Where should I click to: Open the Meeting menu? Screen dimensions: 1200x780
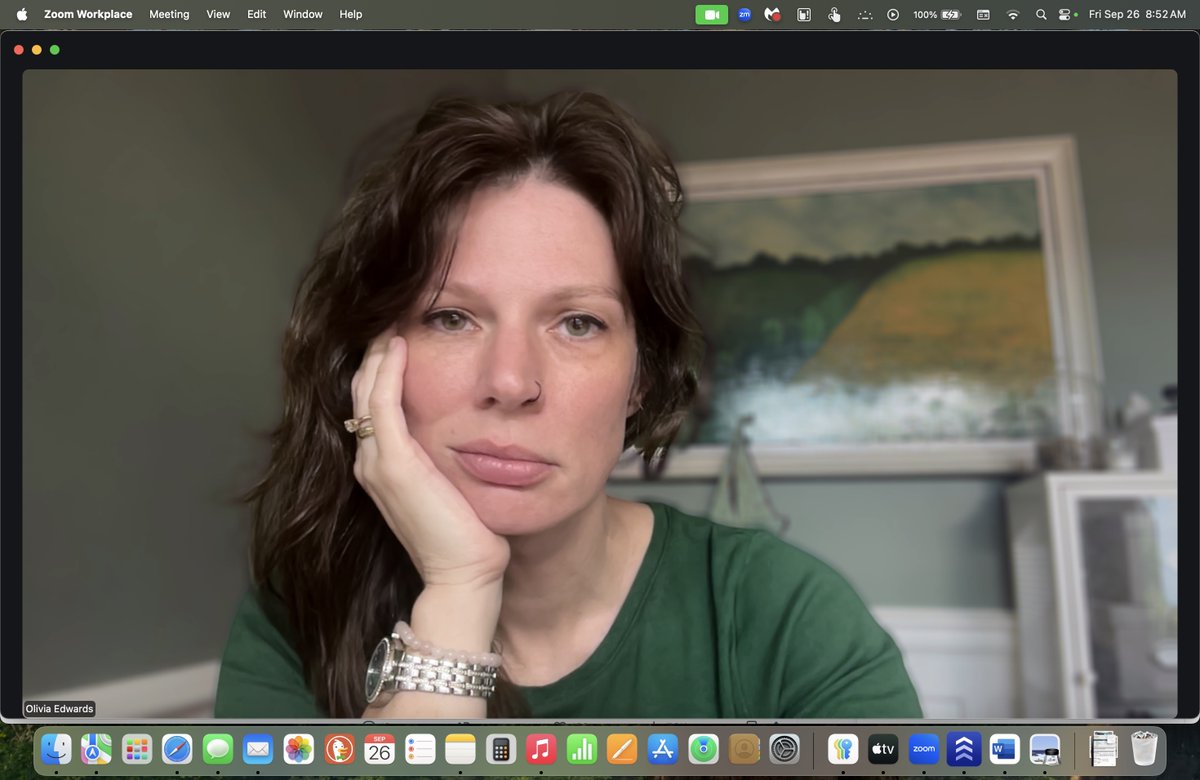[x=169, y=14]
